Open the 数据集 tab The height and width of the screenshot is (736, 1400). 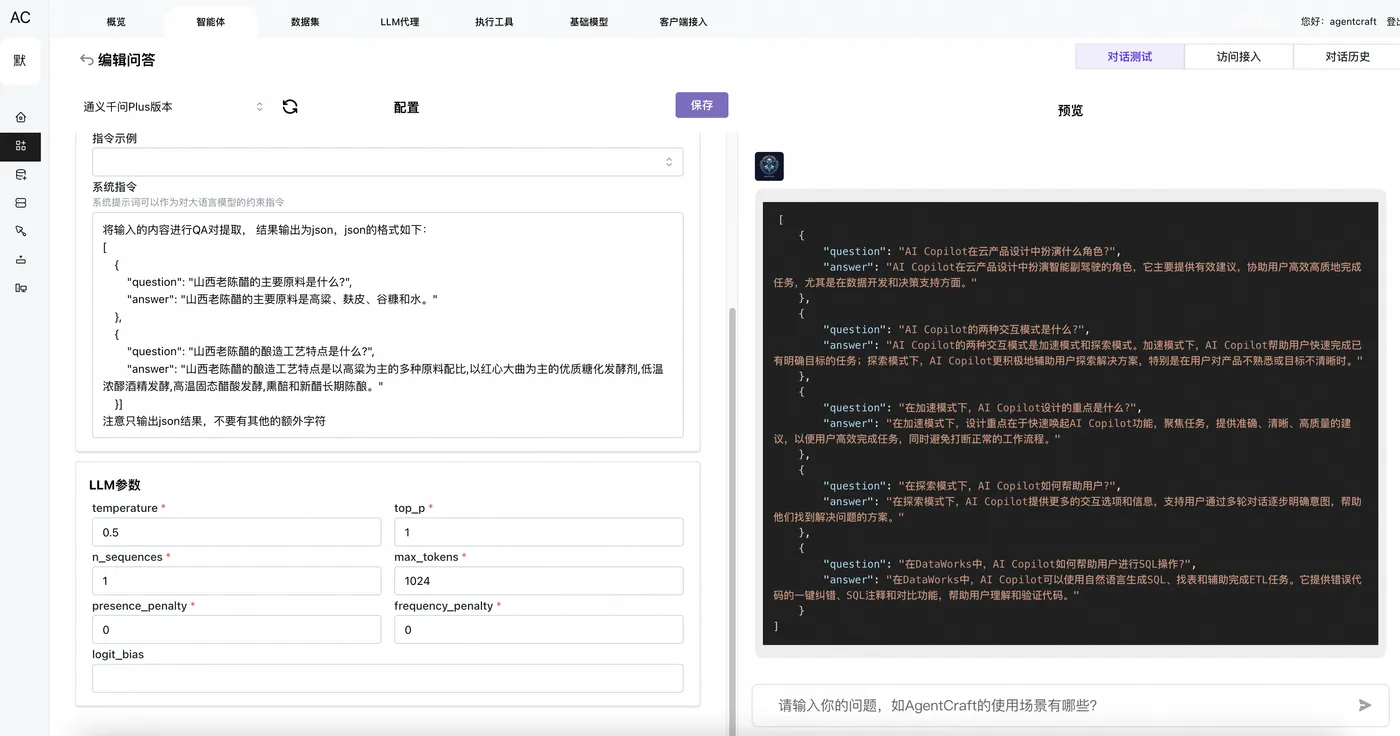305,22
